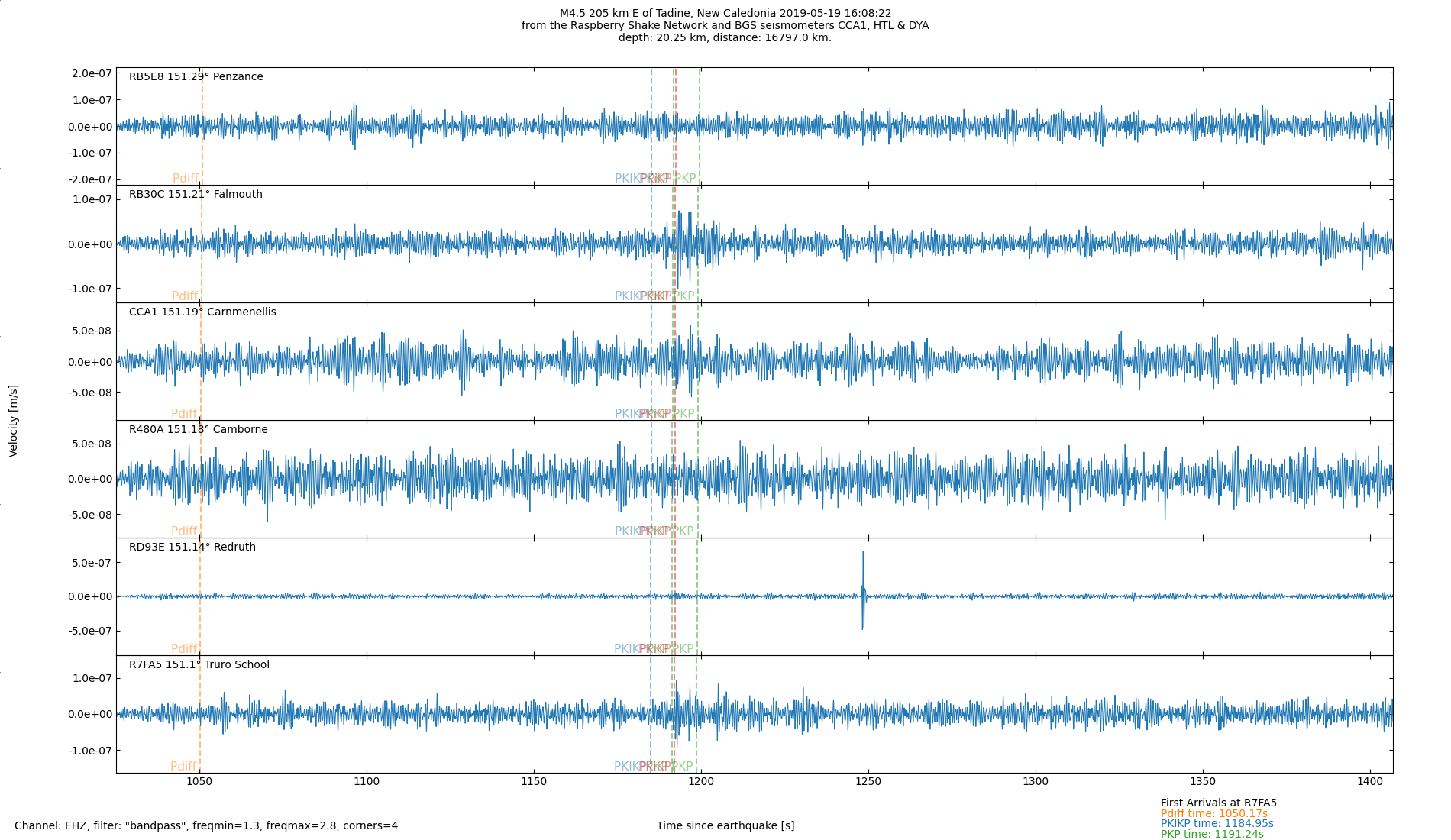Click the x-axis tick label '1300'
Viewport: 1451px width, 840px height.
click(x=1036, y=781)
